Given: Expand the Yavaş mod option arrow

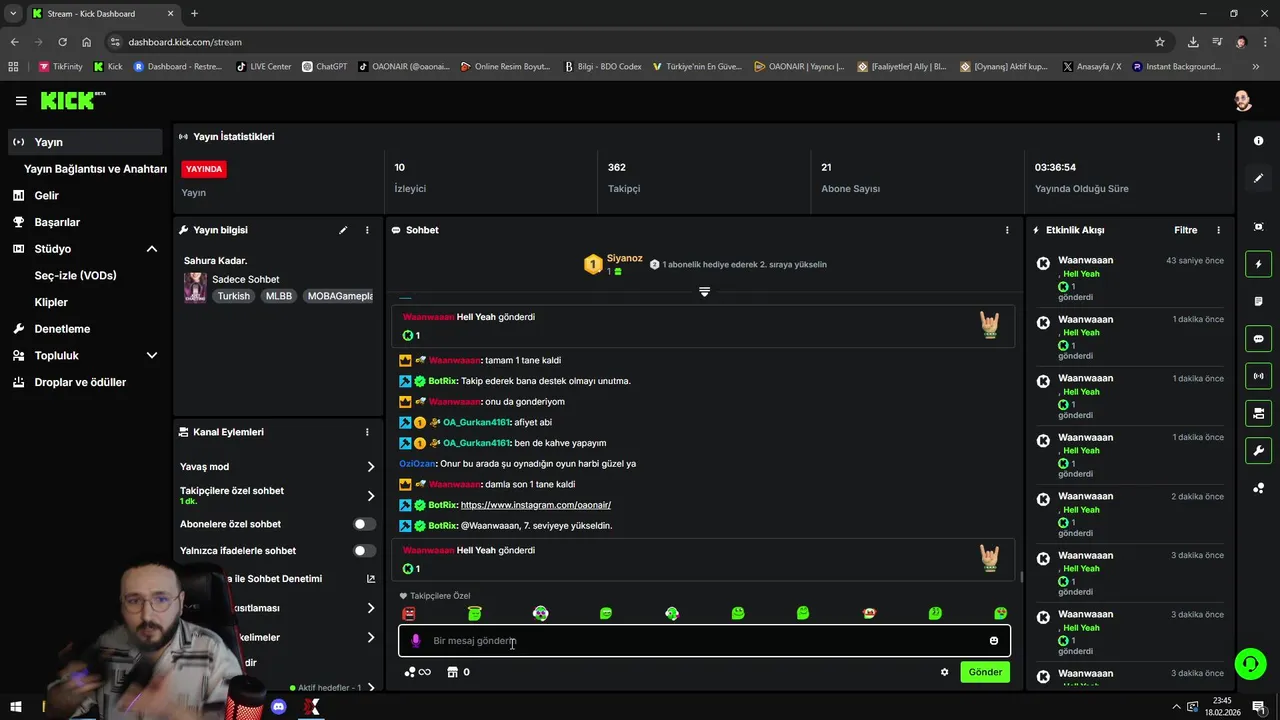Looking at the screenshot, I should pos(370,467).
